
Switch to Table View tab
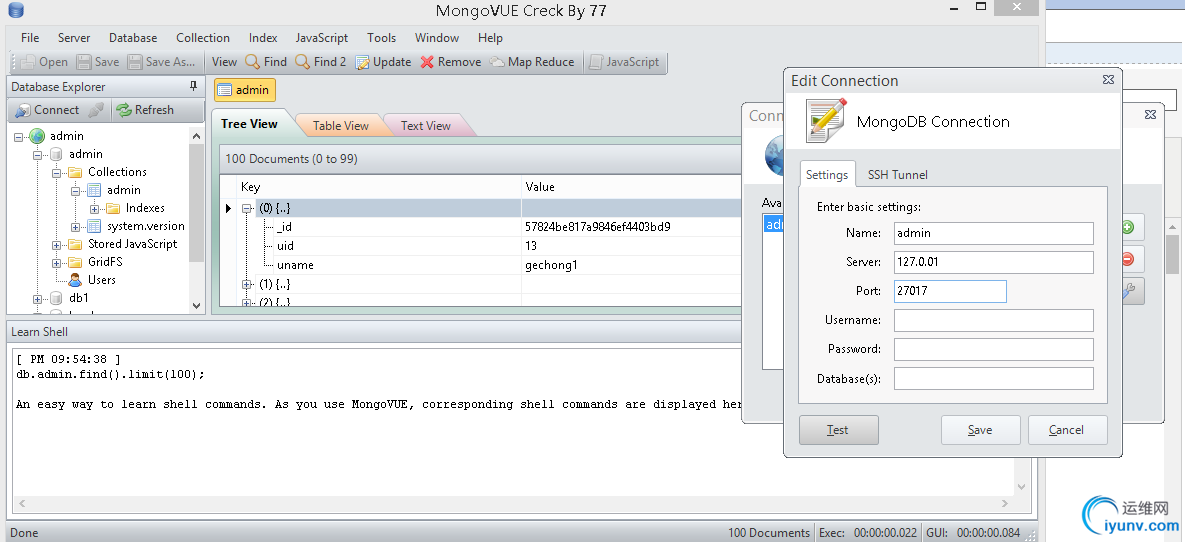click(340, 126)
